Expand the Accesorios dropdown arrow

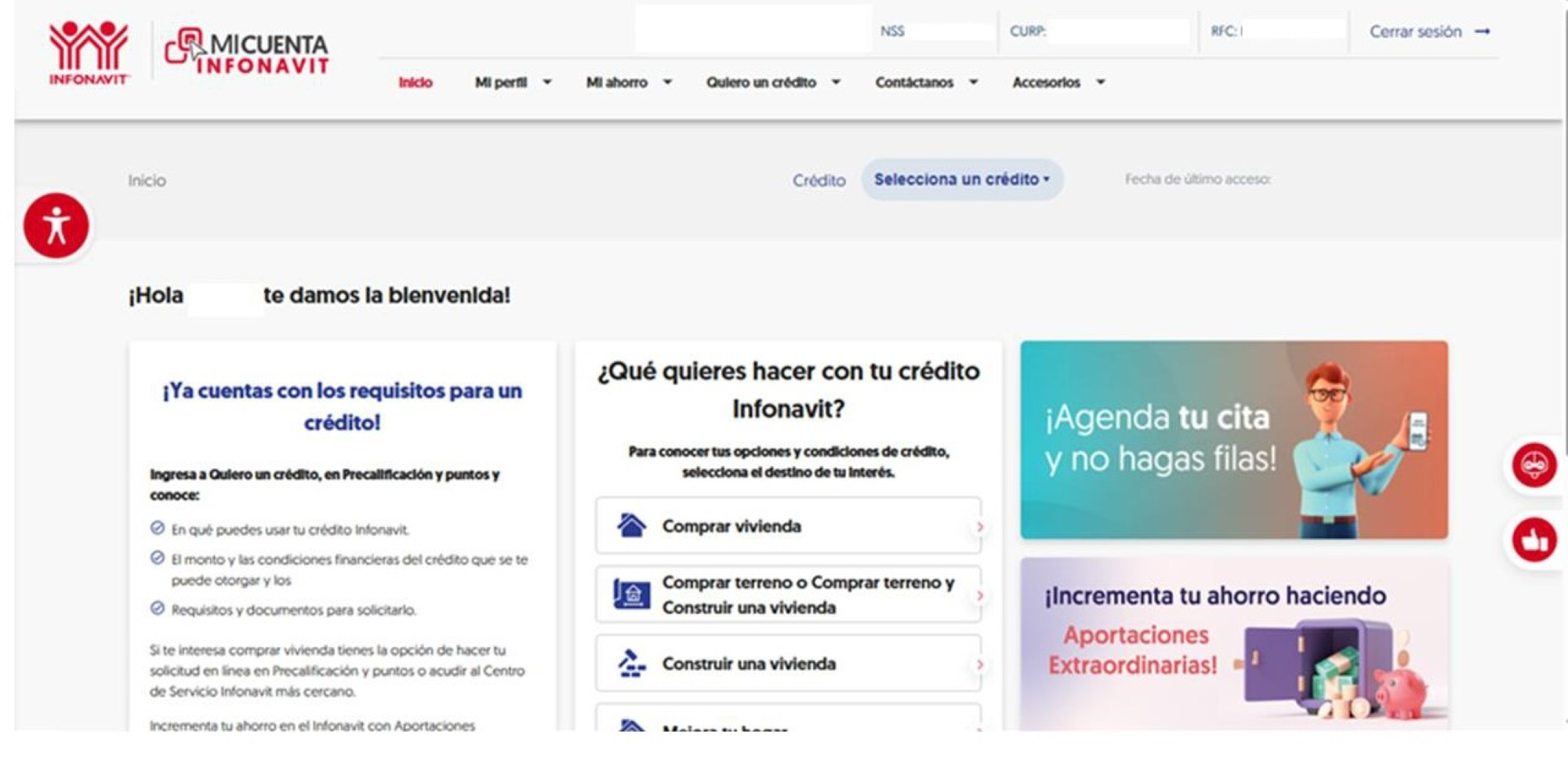tap(1101, 82)
